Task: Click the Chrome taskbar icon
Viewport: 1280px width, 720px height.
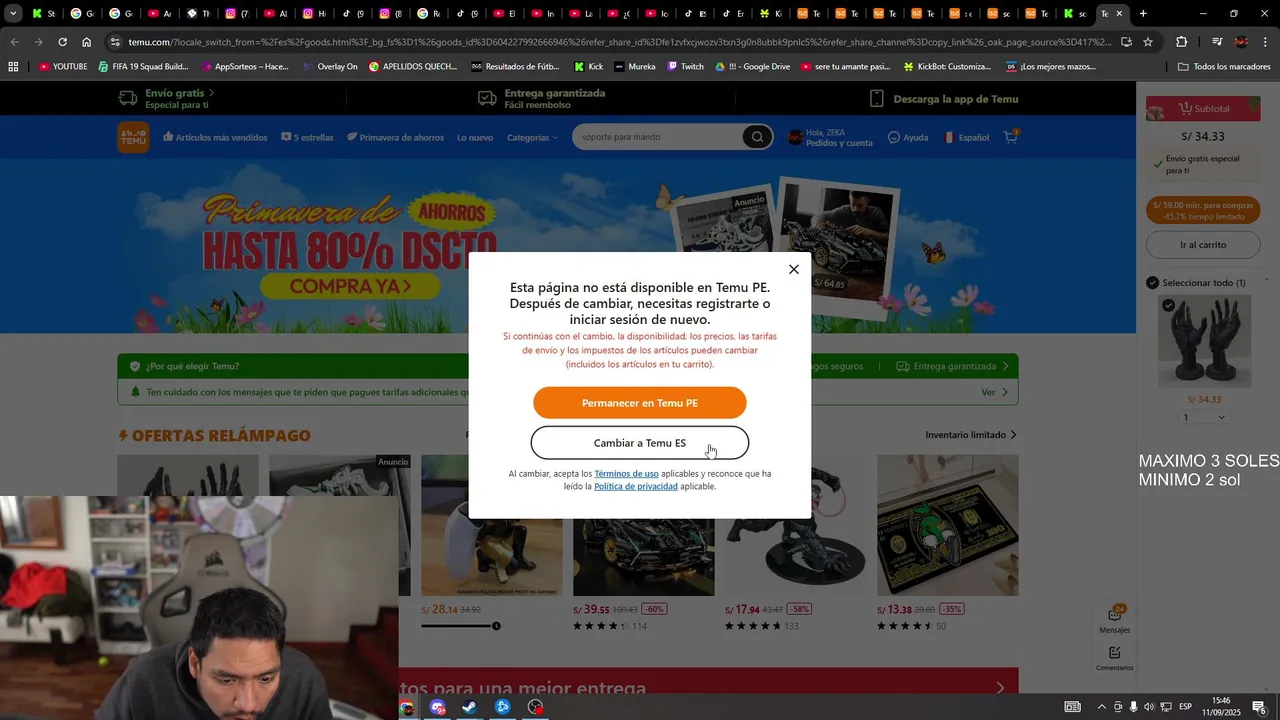Action: click(407, 707)
